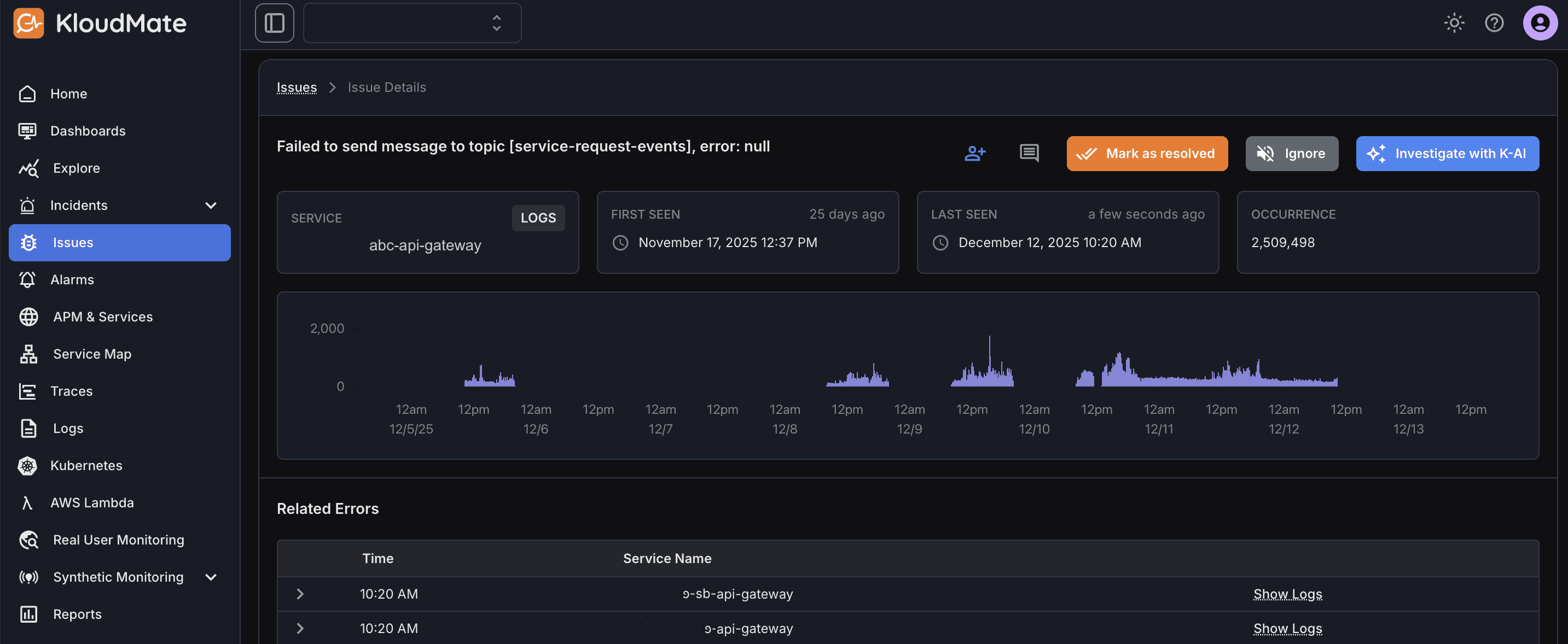The height and width of the screenshot is (644, 1568).
Task: Go to Service Map in sidebar
Action: point(92,354)
